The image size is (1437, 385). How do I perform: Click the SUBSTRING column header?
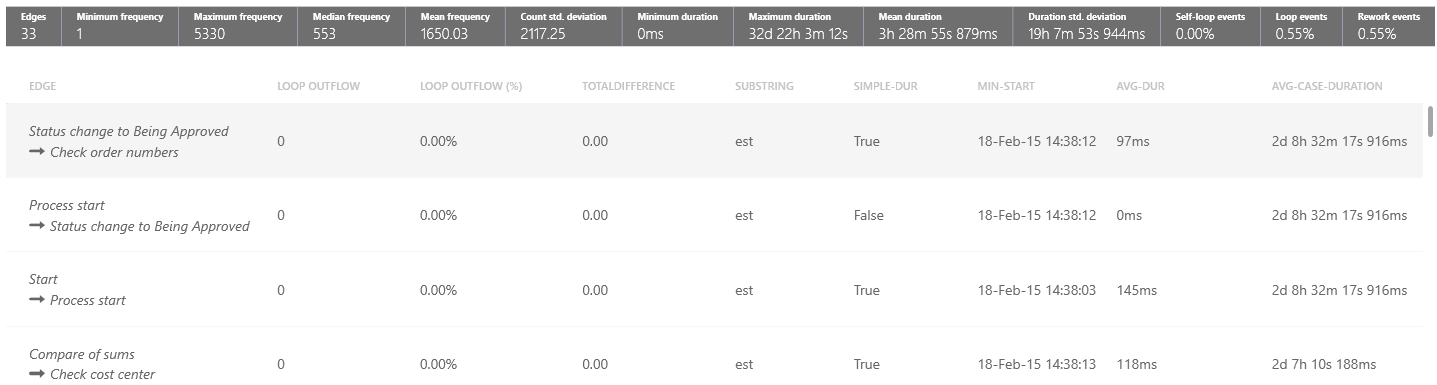764,86
